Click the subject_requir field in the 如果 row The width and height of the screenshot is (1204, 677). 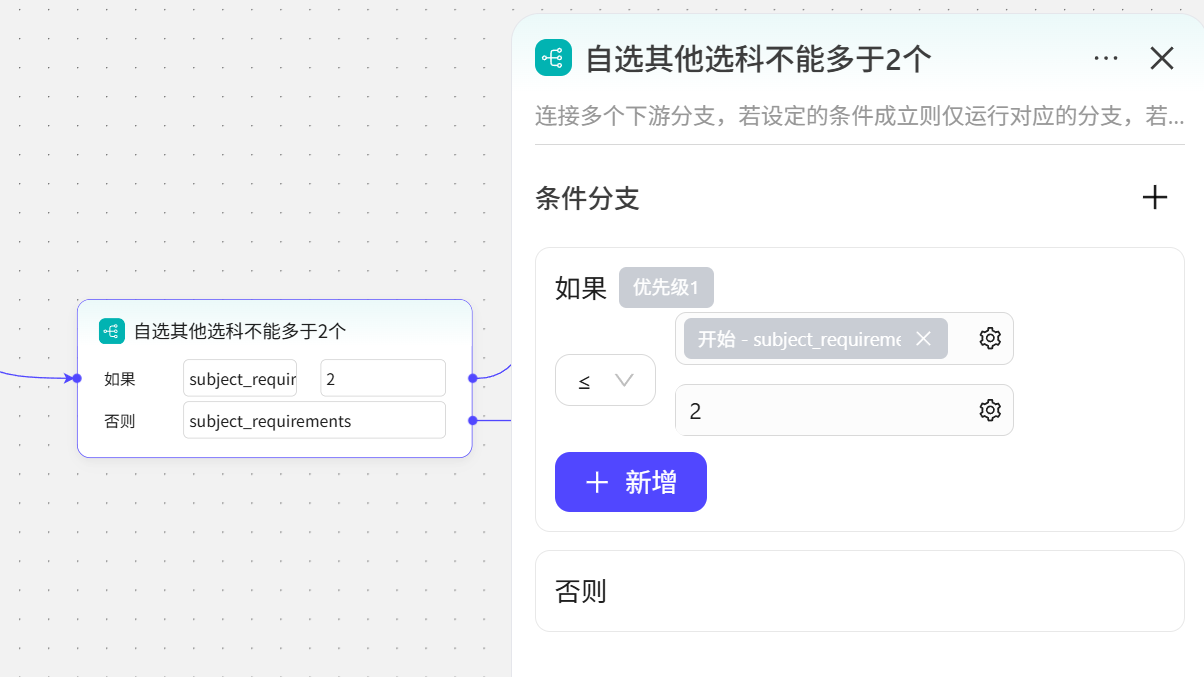coord(240,377)
